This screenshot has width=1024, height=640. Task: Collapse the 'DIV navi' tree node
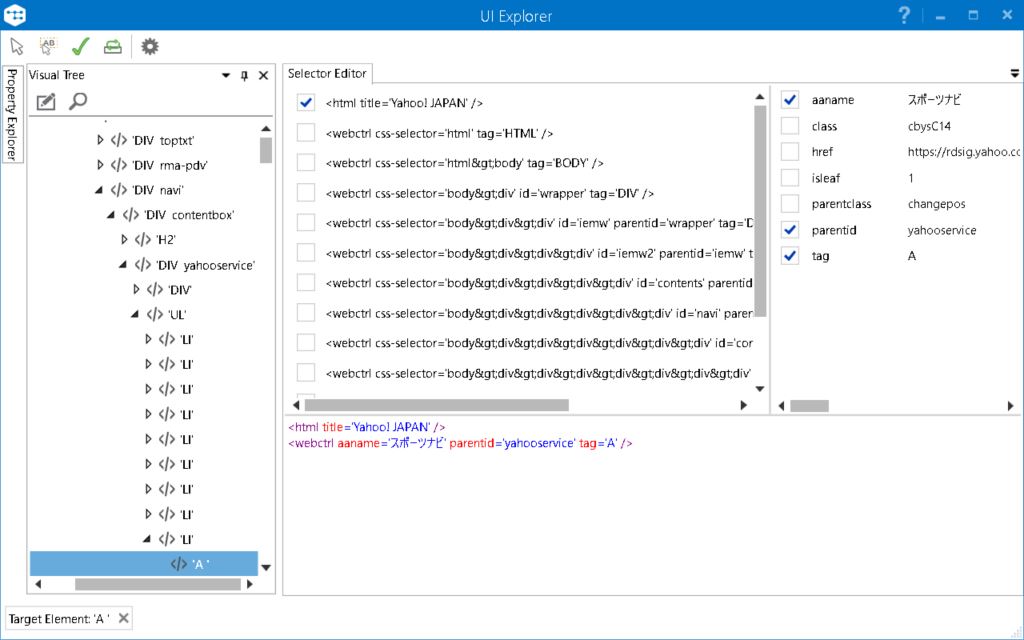99,190
